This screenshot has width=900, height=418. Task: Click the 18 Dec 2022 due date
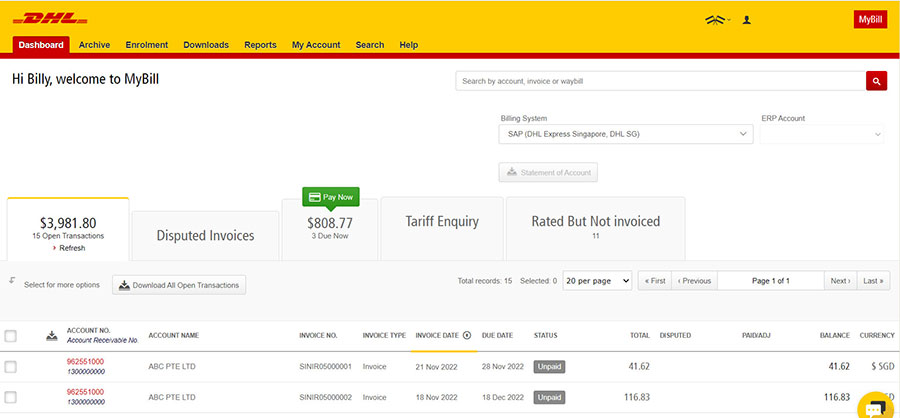[x=503, y=397]
